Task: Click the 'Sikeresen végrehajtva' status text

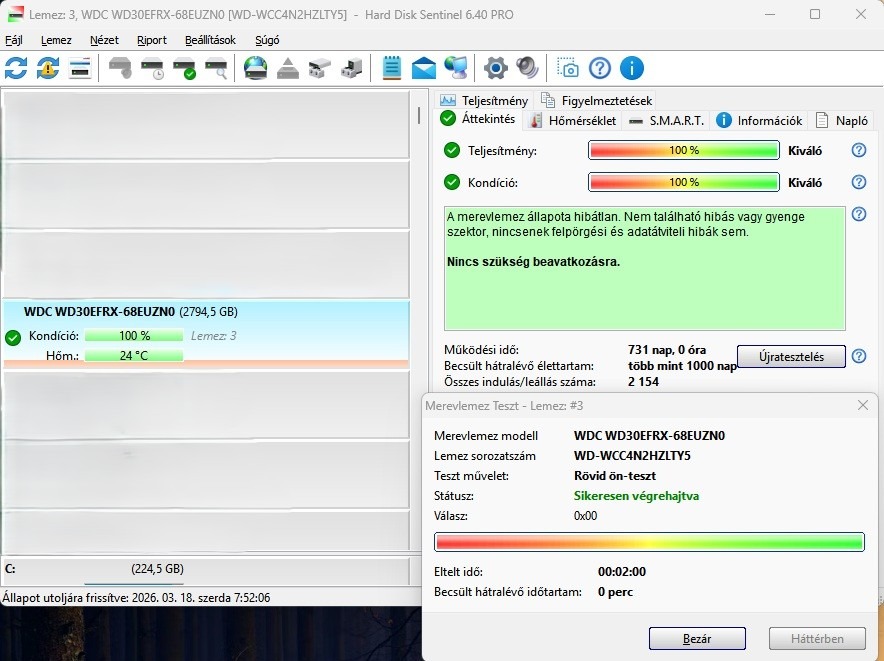Action: tap(636, 496)
